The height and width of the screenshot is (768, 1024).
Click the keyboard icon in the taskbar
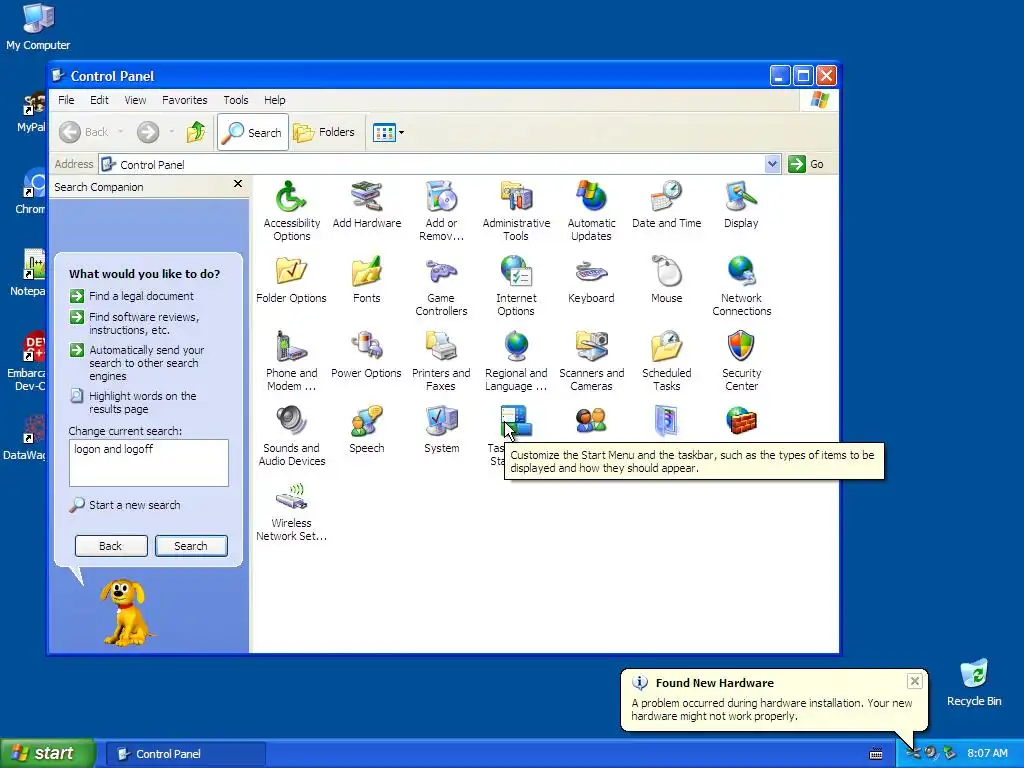(876, 754)
